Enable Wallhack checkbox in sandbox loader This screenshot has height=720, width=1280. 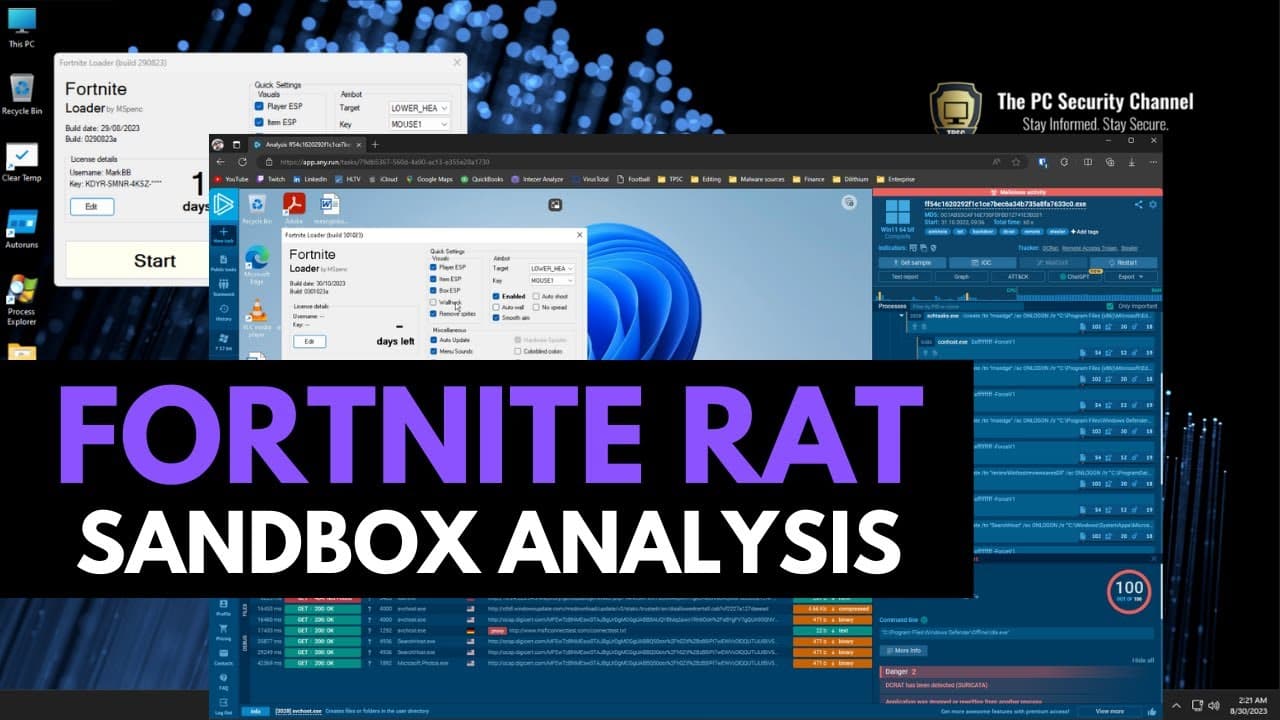pyautogui.click(x=434, y=302)
